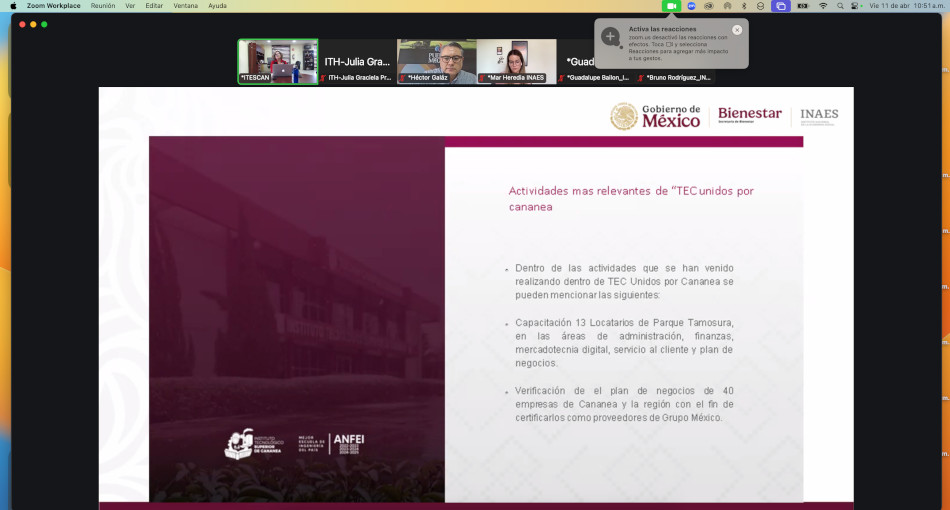The width and height of the screenshot is (950, 510).
Task: Select Héctor Galáz video thumbnail
Action: tap(436, 61)
